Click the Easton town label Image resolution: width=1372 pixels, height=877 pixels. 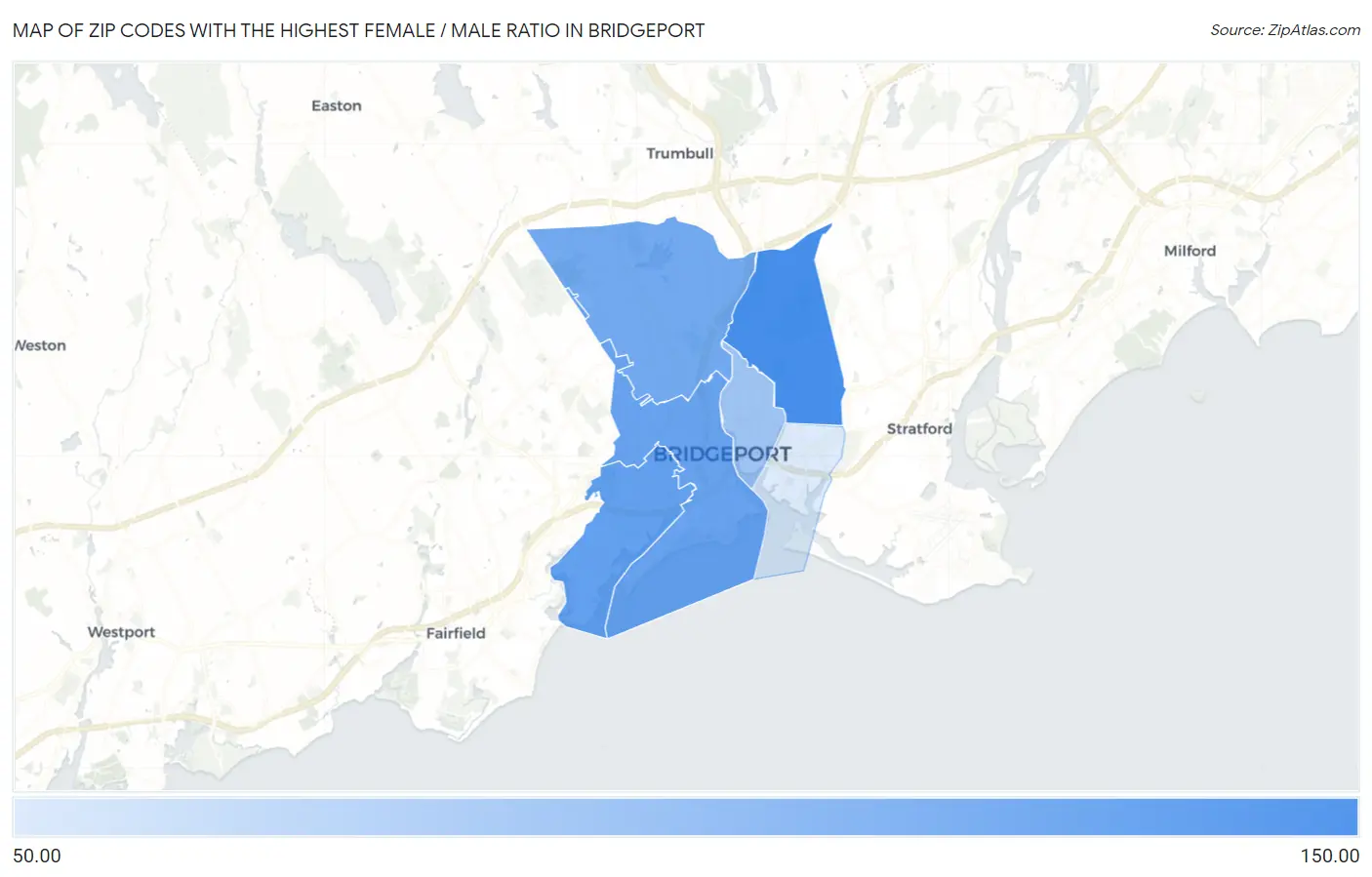coord(337,105)
